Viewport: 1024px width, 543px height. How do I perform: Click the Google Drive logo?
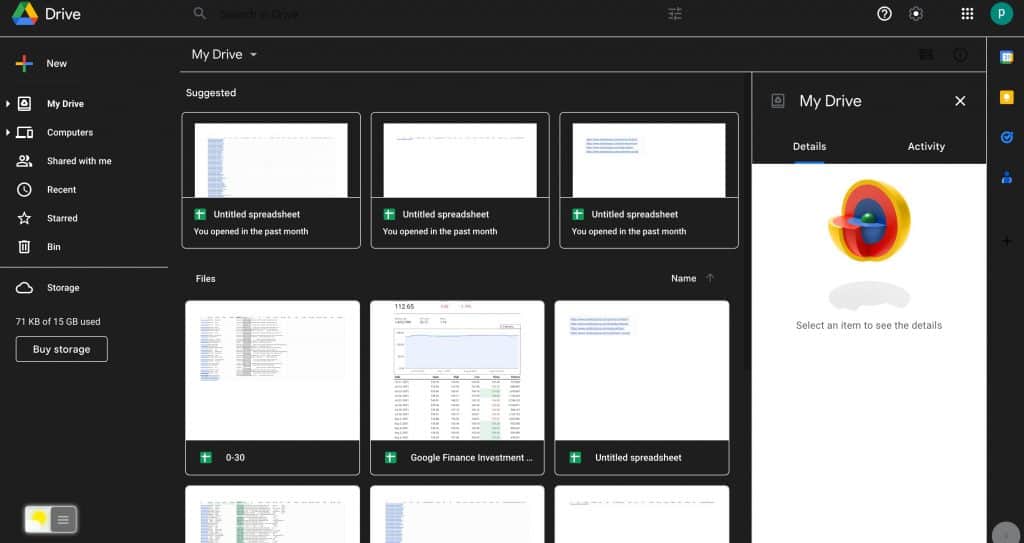25,14
